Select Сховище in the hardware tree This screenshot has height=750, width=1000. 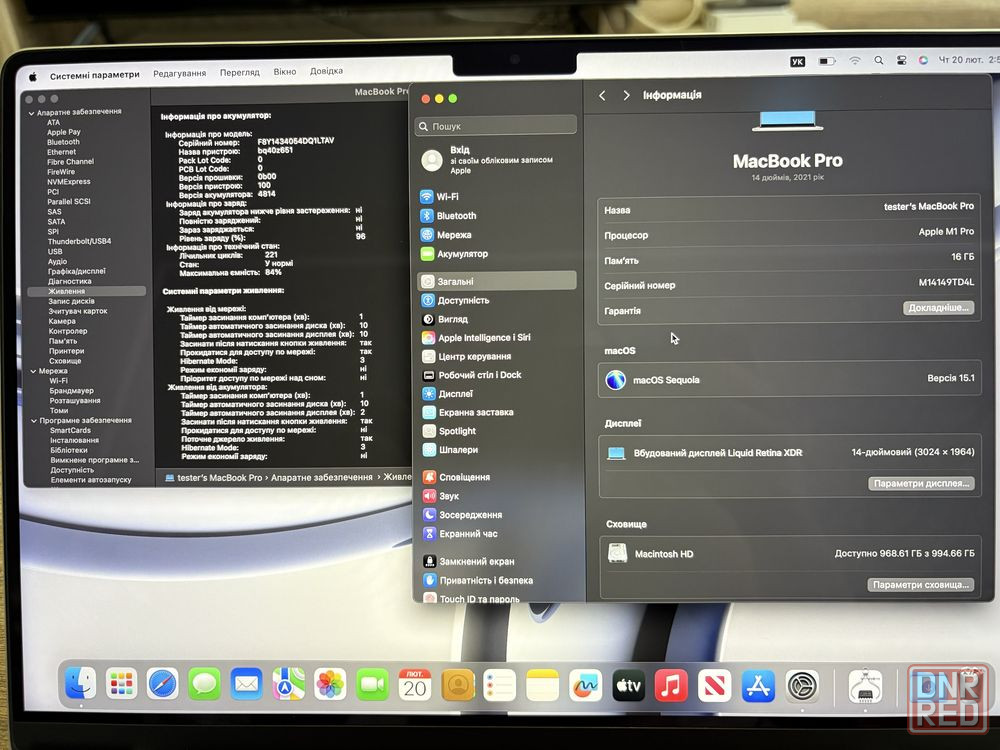64,360
